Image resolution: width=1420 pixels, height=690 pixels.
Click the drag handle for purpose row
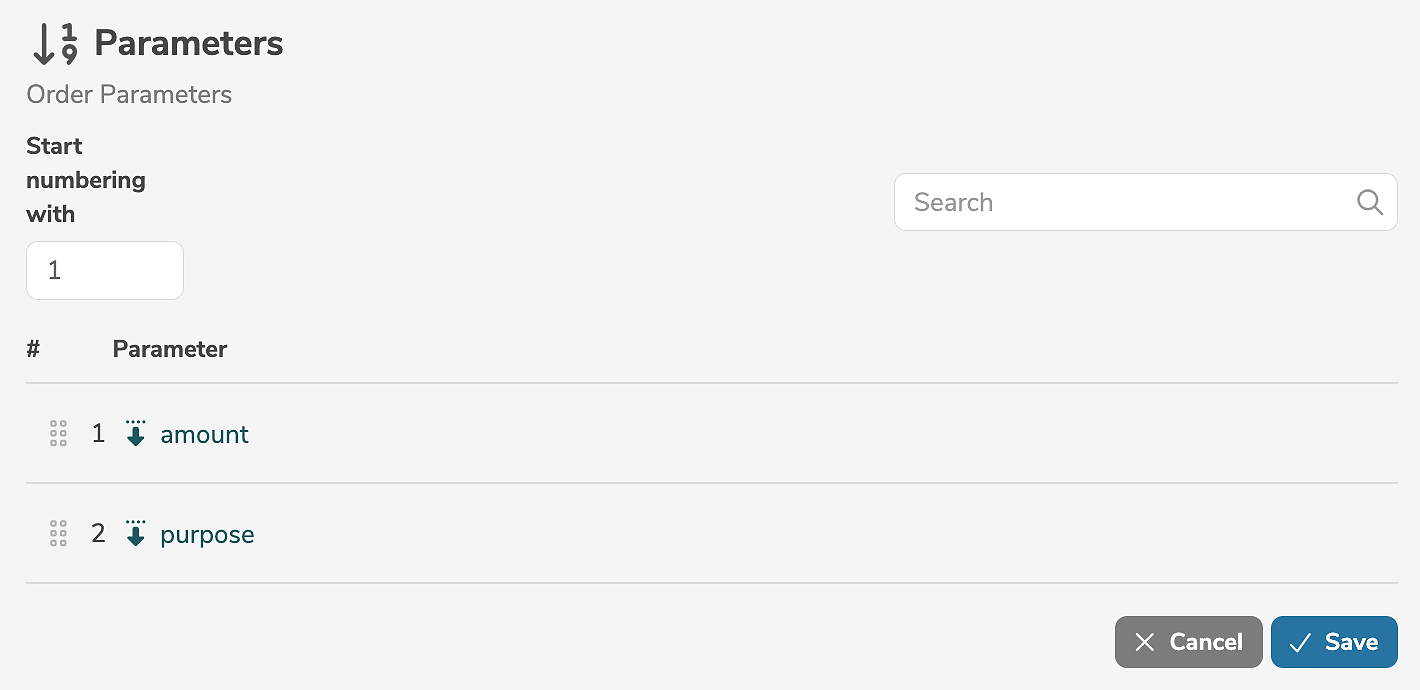tap(58, 533)
